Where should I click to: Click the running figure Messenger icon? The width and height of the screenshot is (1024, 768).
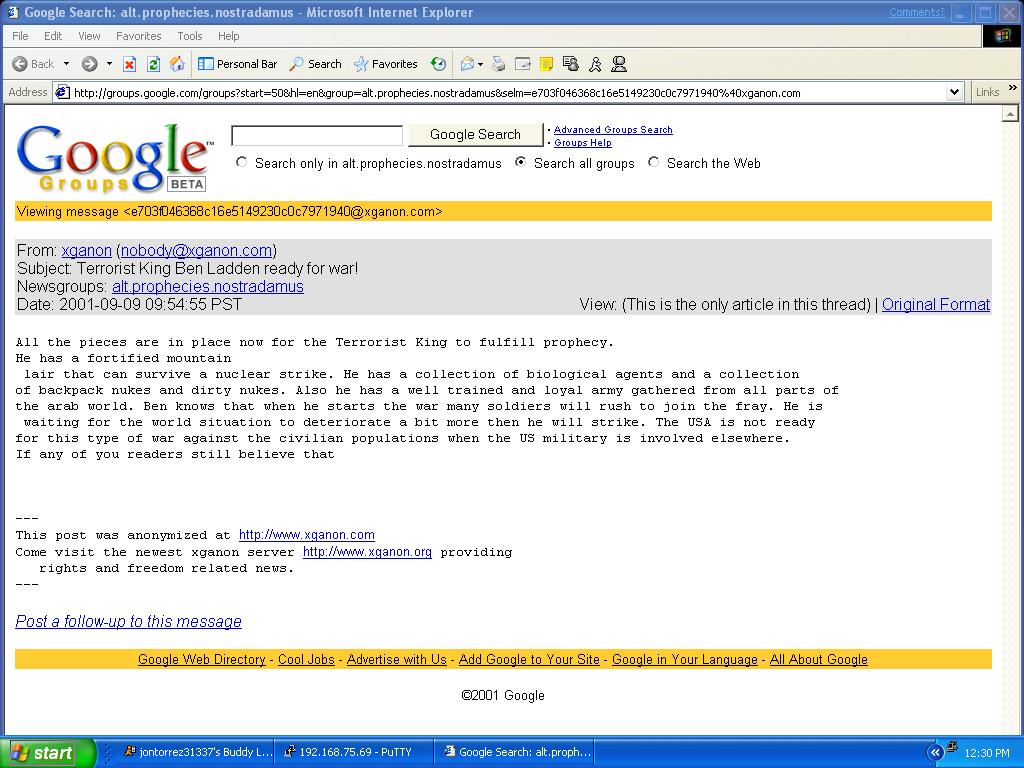pos(594,64)
